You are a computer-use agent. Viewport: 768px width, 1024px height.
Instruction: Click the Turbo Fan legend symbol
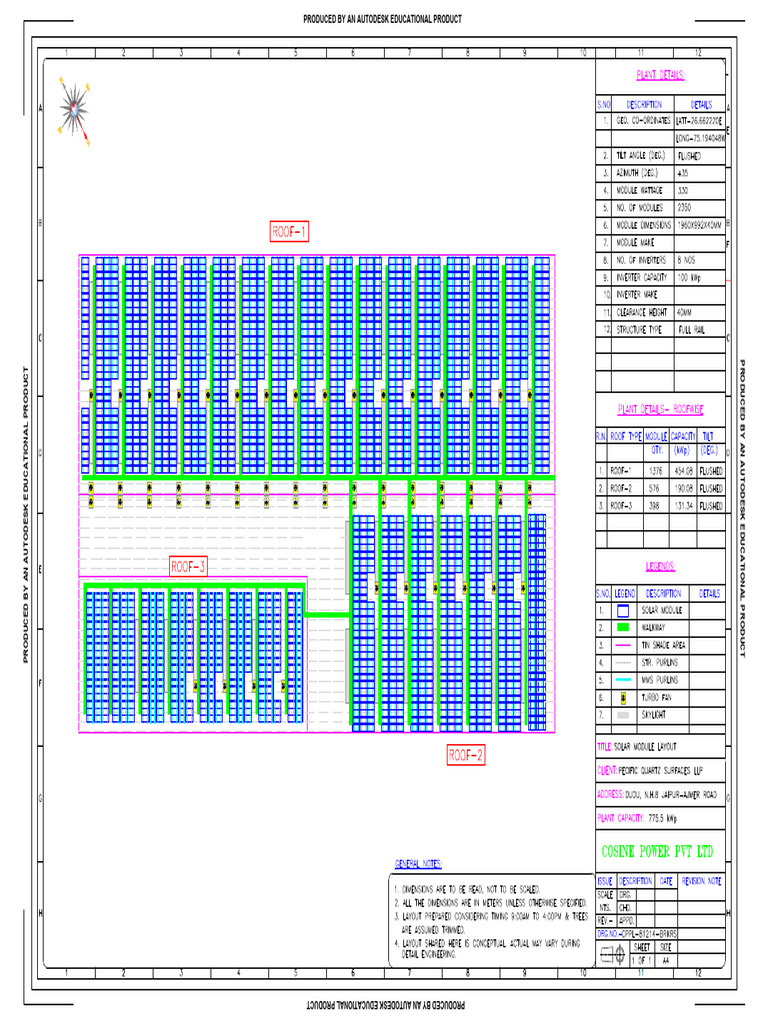623,698
